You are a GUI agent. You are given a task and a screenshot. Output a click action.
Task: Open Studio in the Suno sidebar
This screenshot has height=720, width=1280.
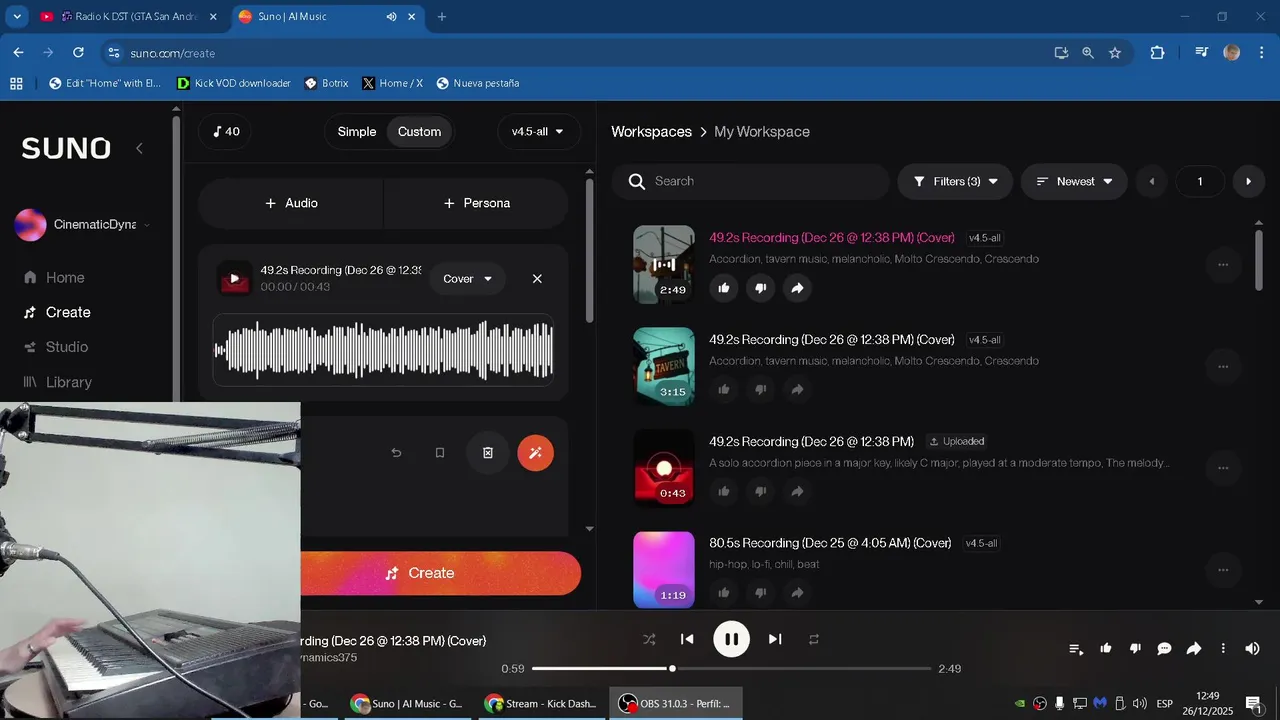point(56,347)
